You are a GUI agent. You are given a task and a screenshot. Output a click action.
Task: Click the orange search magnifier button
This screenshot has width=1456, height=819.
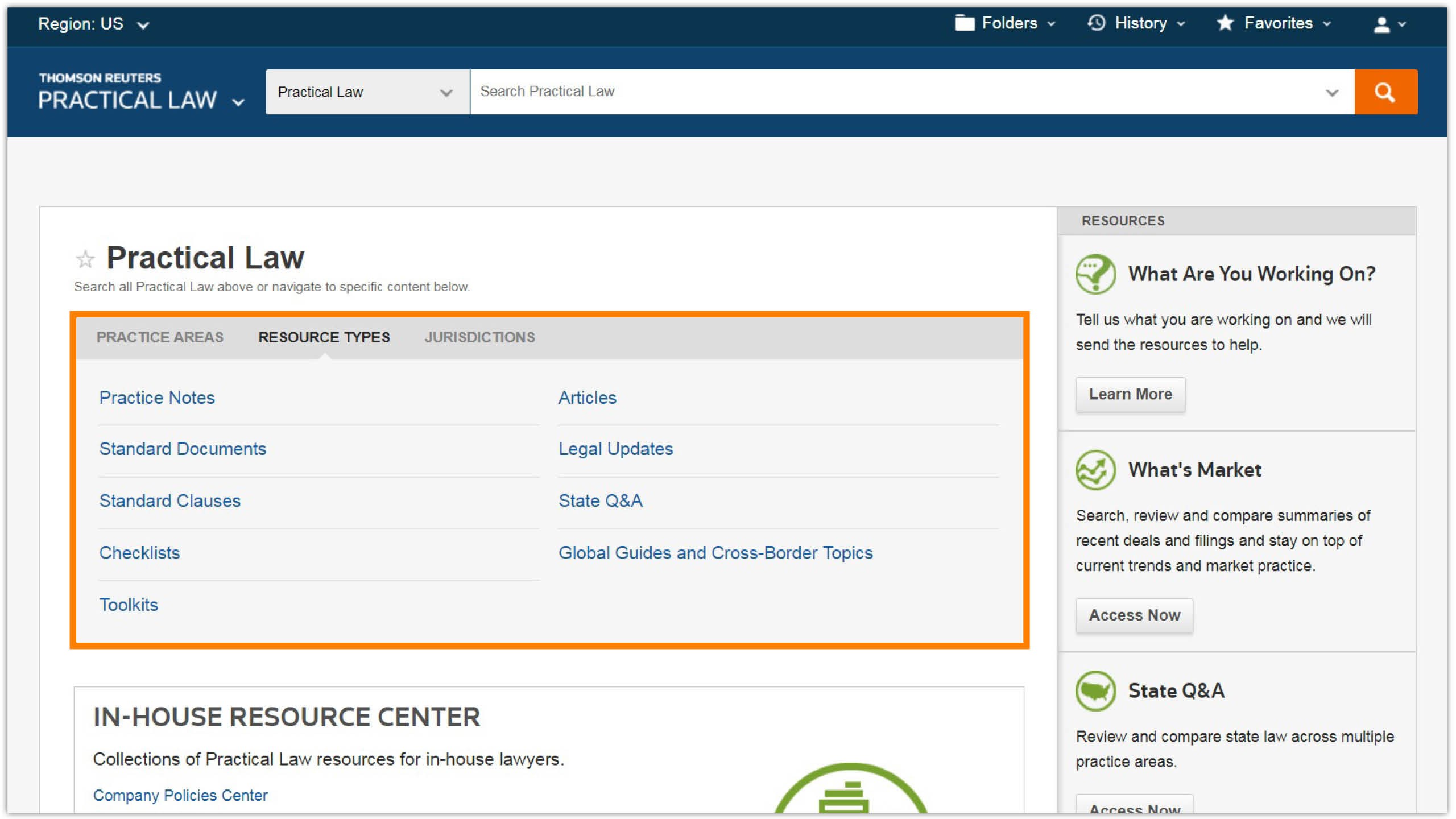pyautogui.click(x=1385, y=92)
